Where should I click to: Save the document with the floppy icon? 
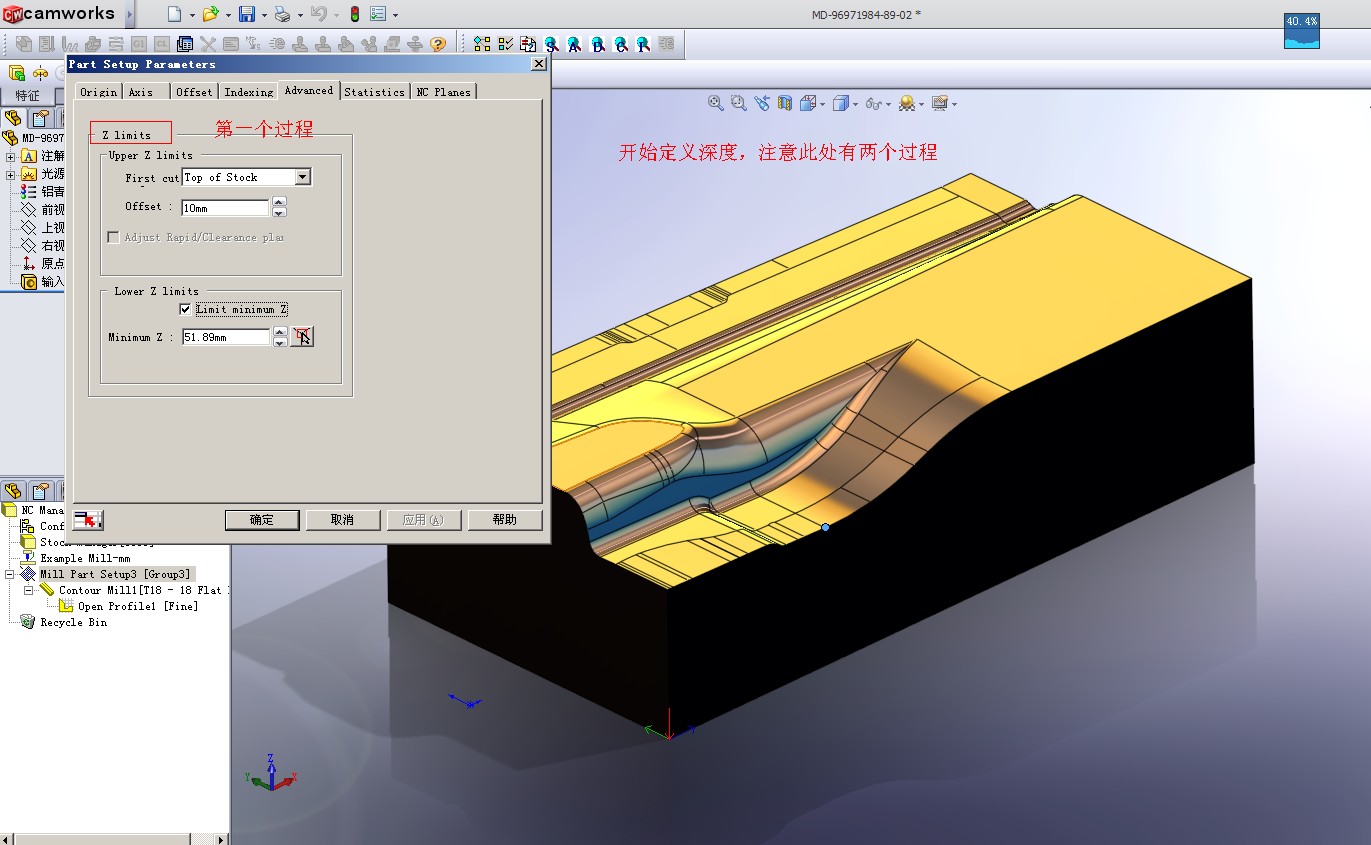coord(247,14)
